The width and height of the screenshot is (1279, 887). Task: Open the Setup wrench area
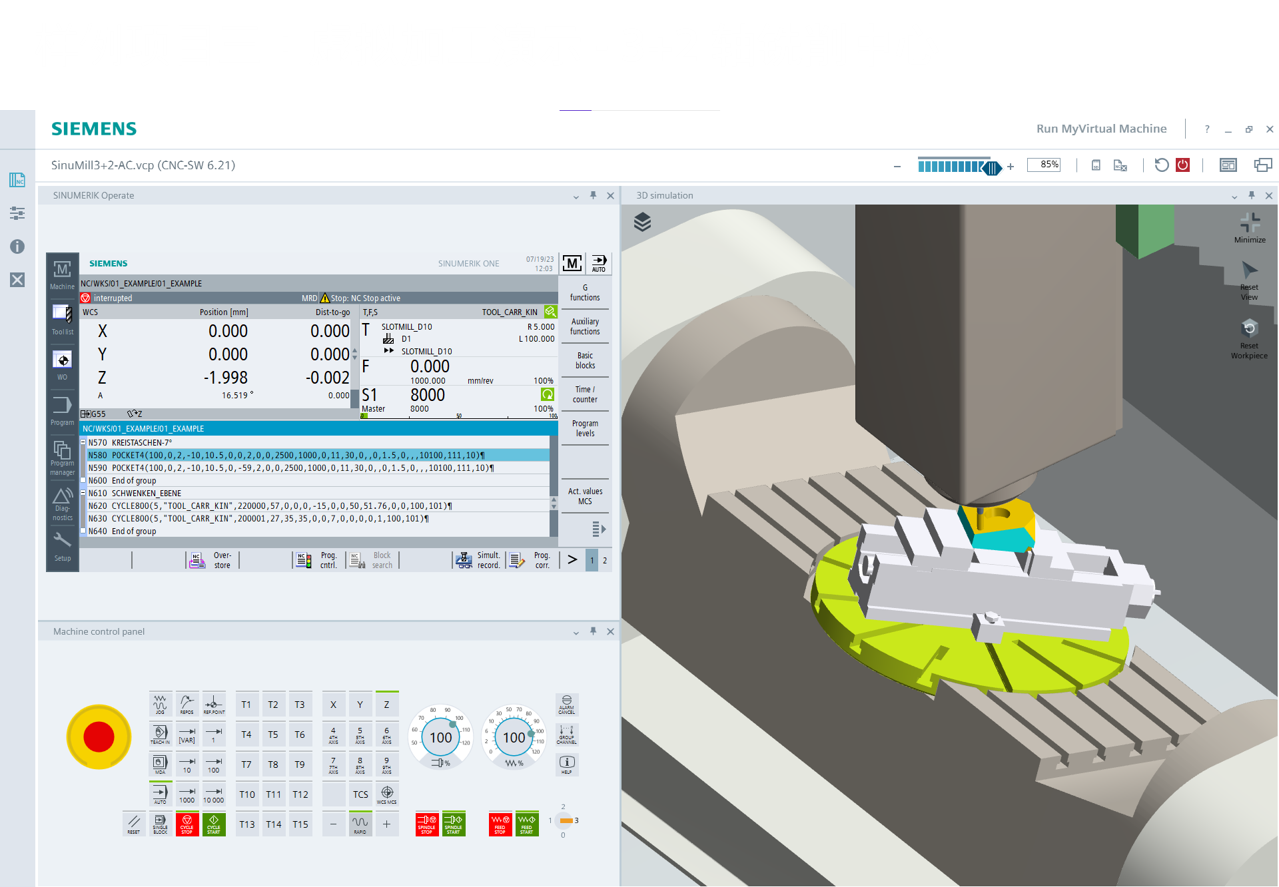62,546
